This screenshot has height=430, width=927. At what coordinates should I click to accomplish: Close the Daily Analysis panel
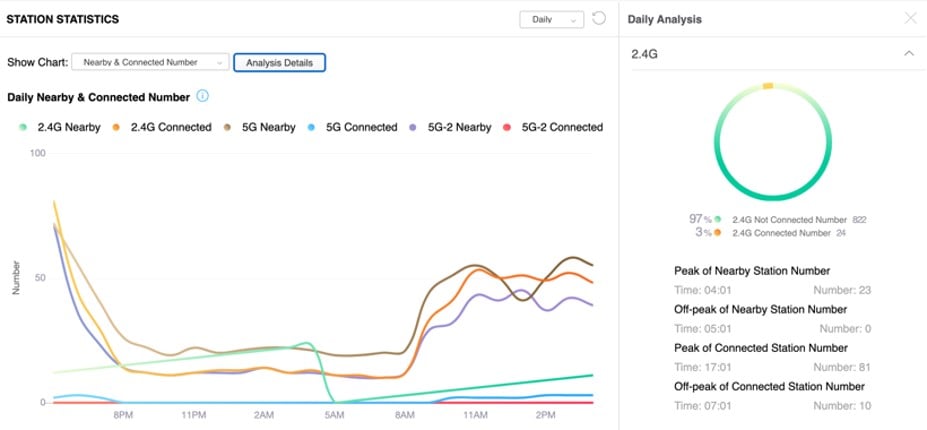(910, 18)
